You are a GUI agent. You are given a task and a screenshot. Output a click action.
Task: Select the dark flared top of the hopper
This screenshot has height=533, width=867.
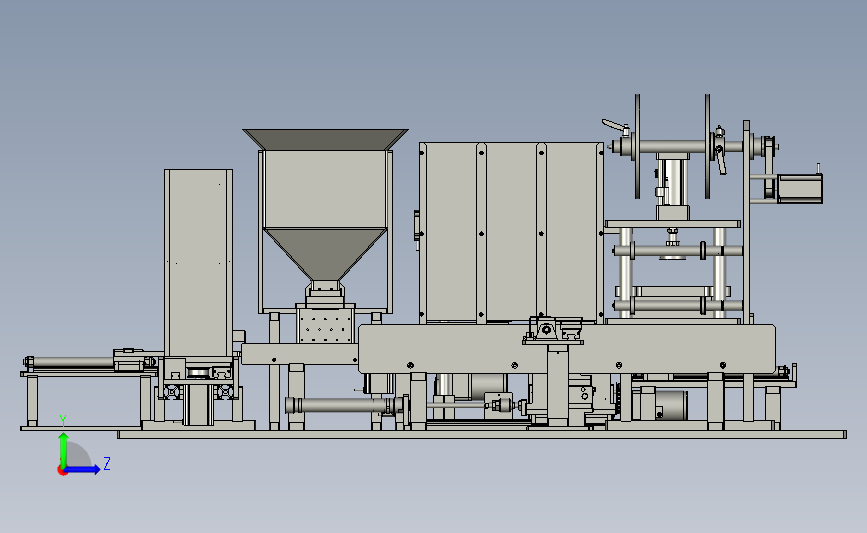pos(325,139)
